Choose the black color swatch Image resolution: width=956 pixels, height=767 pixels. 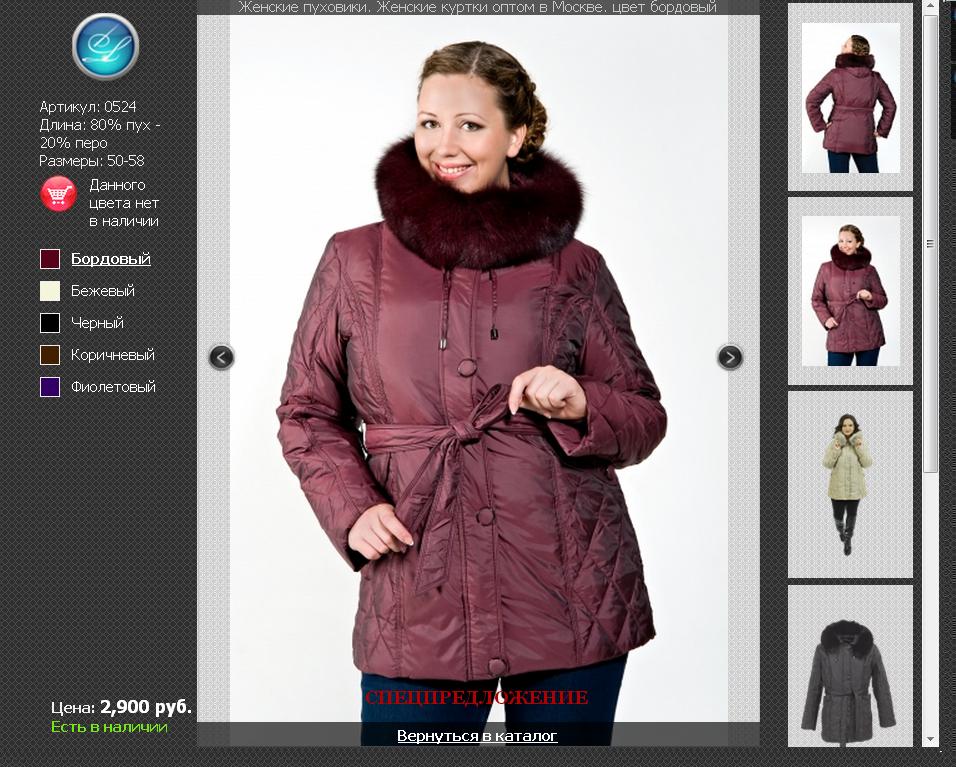[x=50, y=323]
